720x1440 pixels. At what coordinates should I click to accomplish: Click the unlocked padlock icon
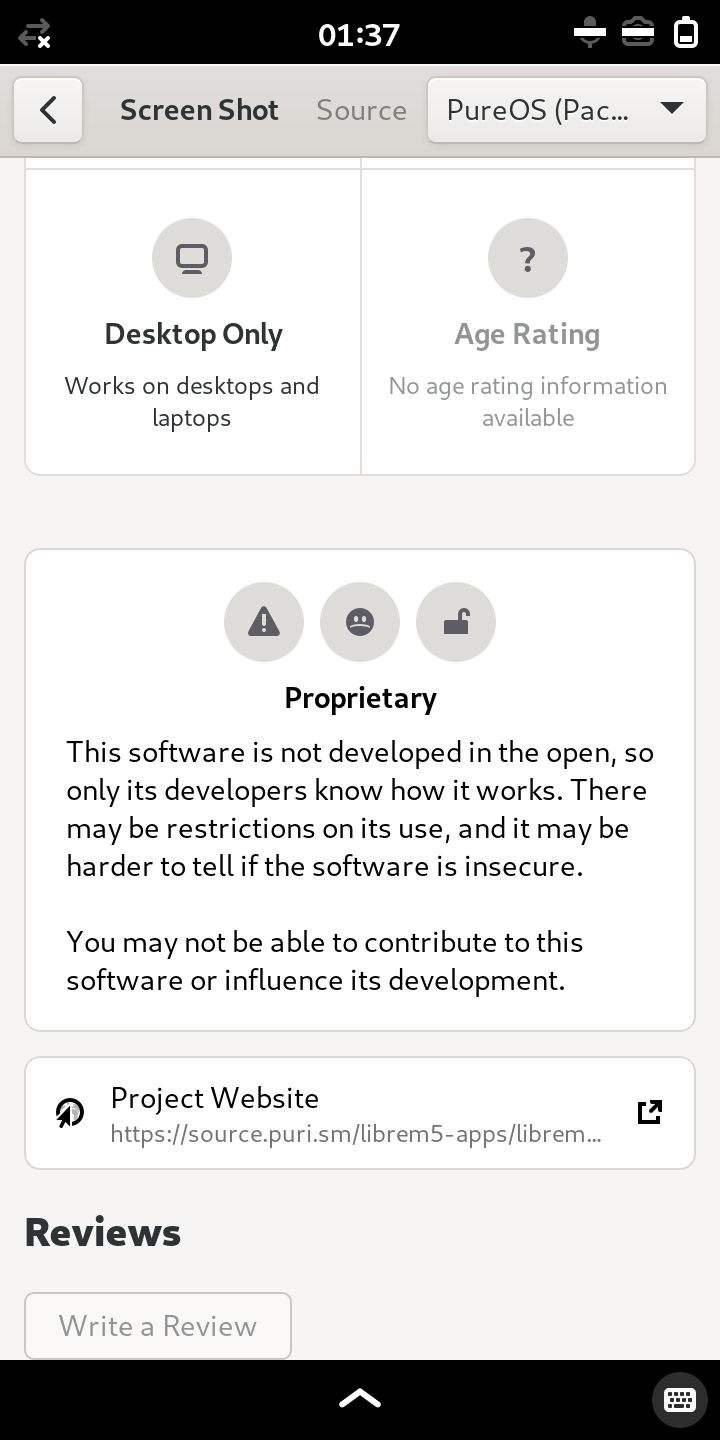pos(456,622)
